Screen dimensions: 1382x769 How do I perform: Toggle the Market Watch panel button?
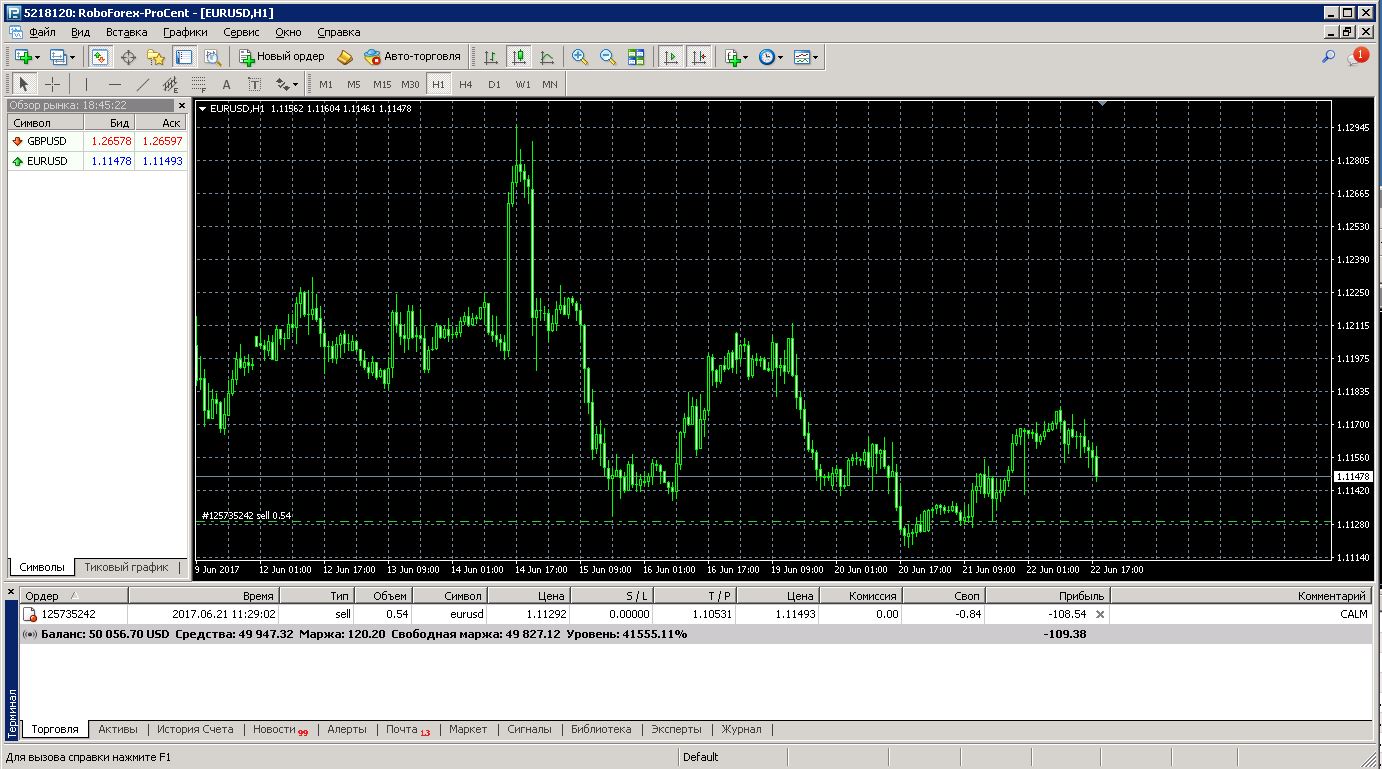coord(100,57)
